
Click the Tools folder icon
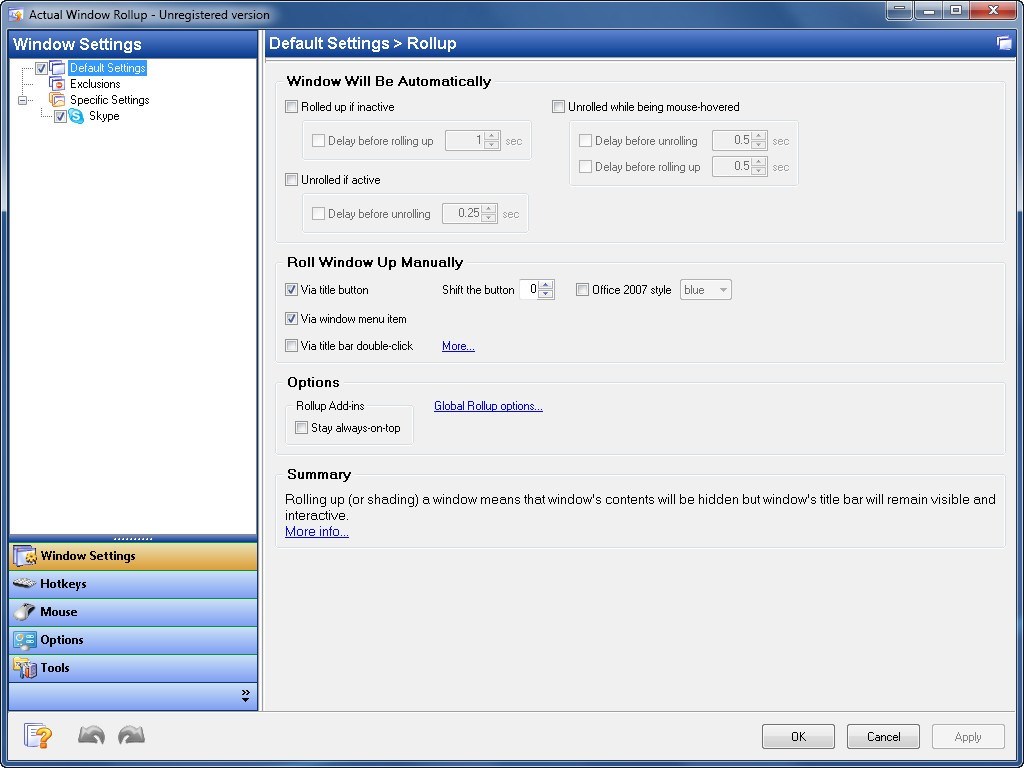click(24, 668)
